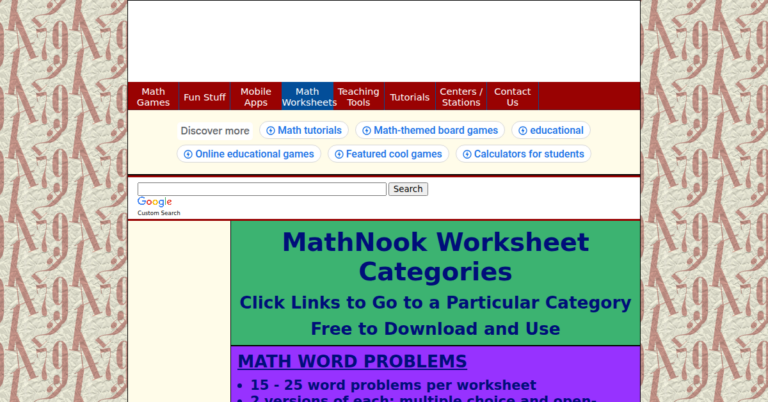Click plus icon beside Math tutorials

(270, 131)
